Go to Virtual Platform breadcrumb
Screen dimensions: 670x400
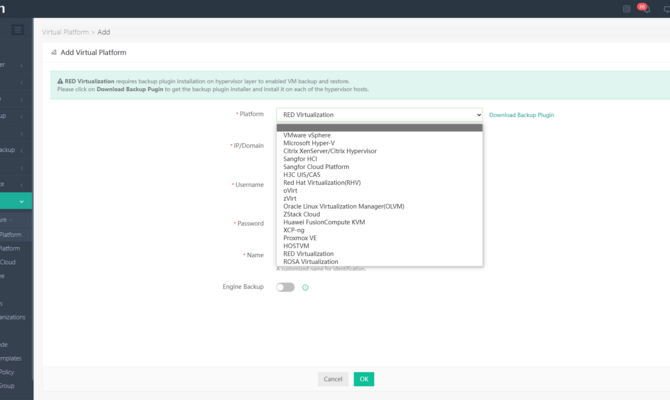pyautogui.click(x=65, y=32)
